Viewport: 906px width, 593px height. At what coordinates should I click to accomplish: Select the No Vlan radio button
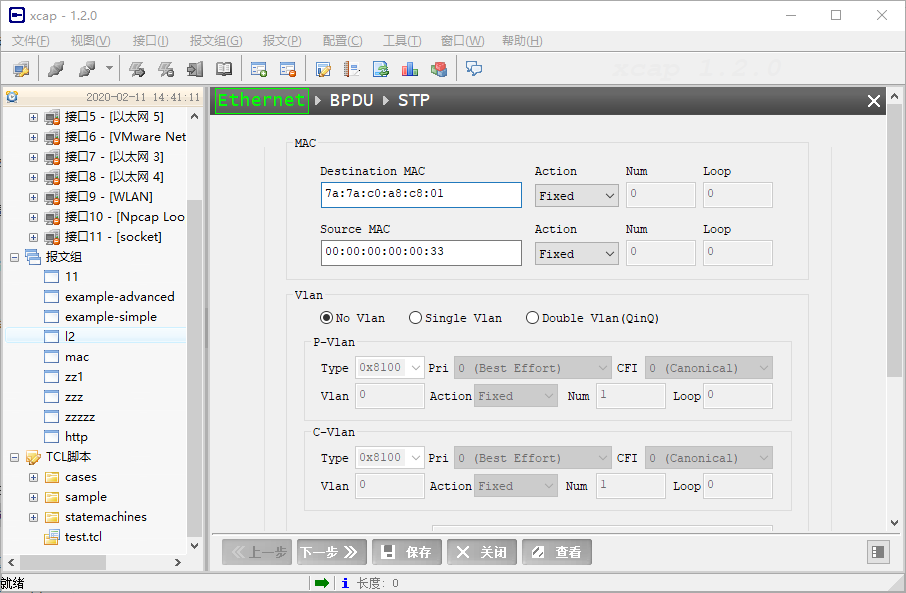tap(326, 318)
